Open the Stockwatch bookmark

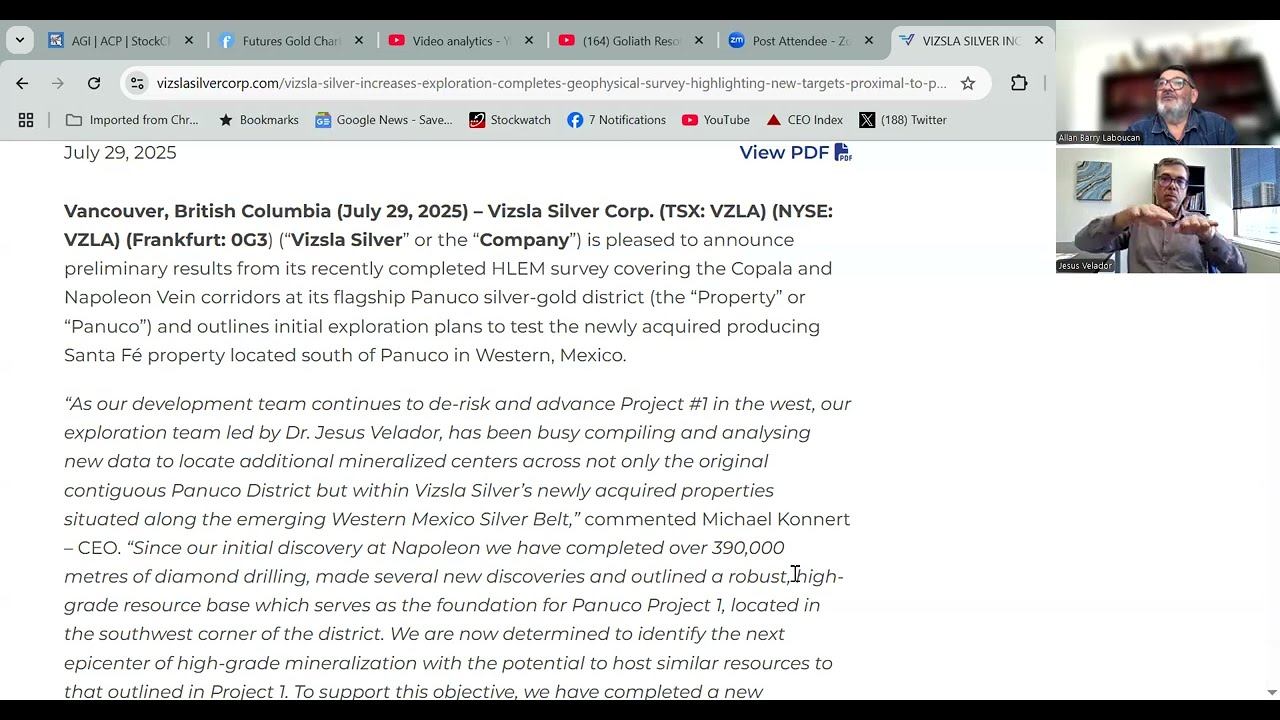point(510,120)
